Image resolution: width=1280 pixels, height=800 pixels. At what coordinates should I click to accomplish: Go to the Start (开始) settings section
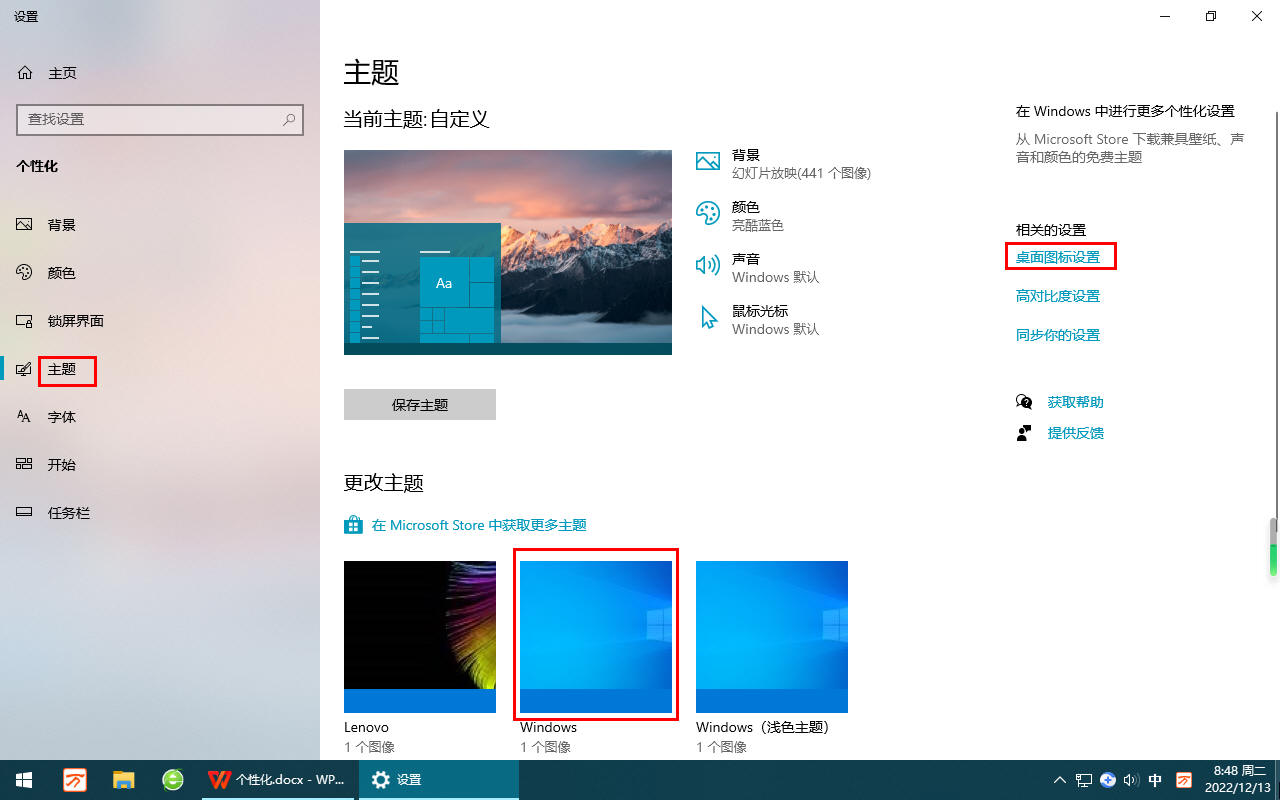[62, 465]
